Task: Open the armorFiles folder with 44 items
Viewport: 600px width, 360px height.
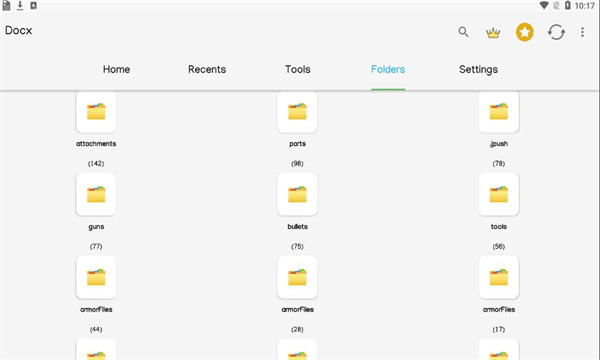Action: (96, 277)
